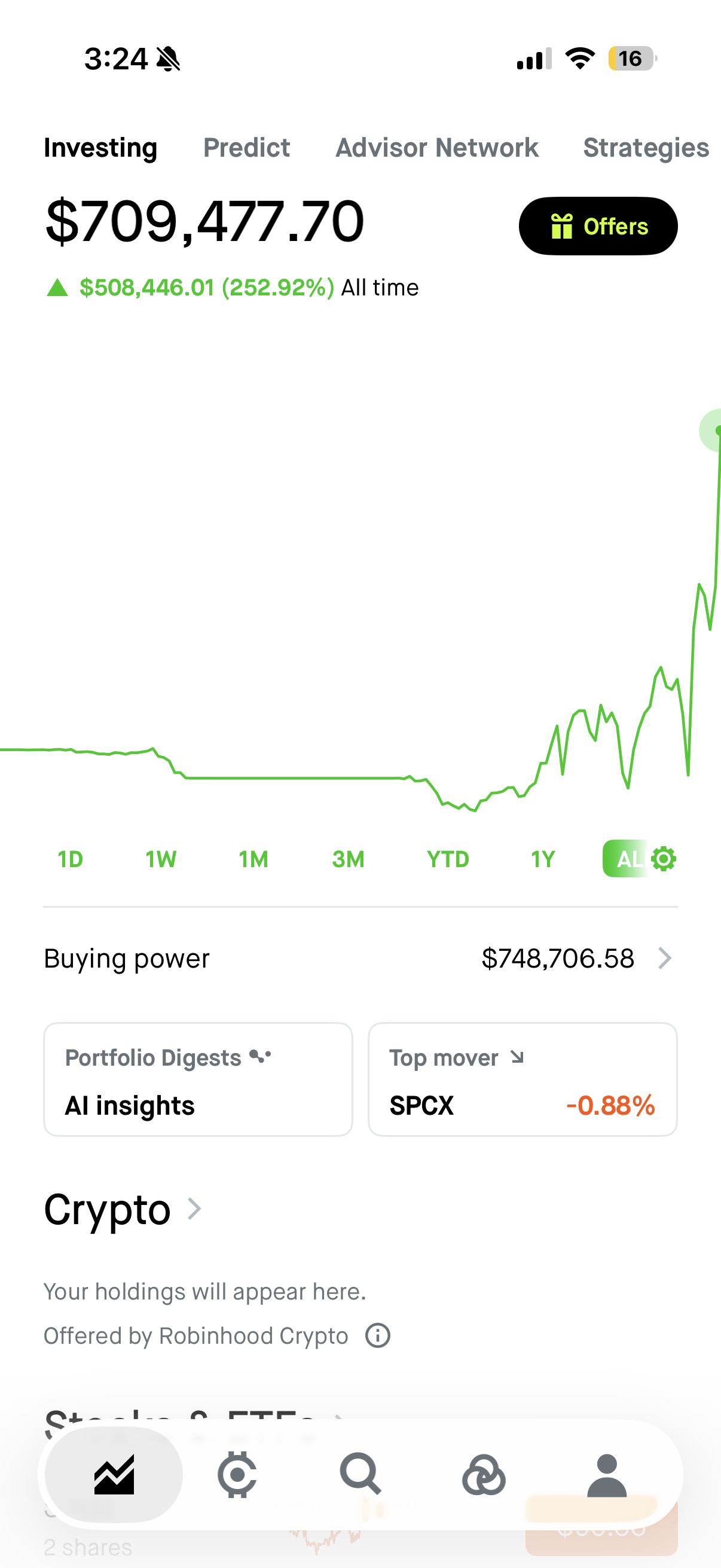Switch to Advisor Network tab

pos(437,148)
